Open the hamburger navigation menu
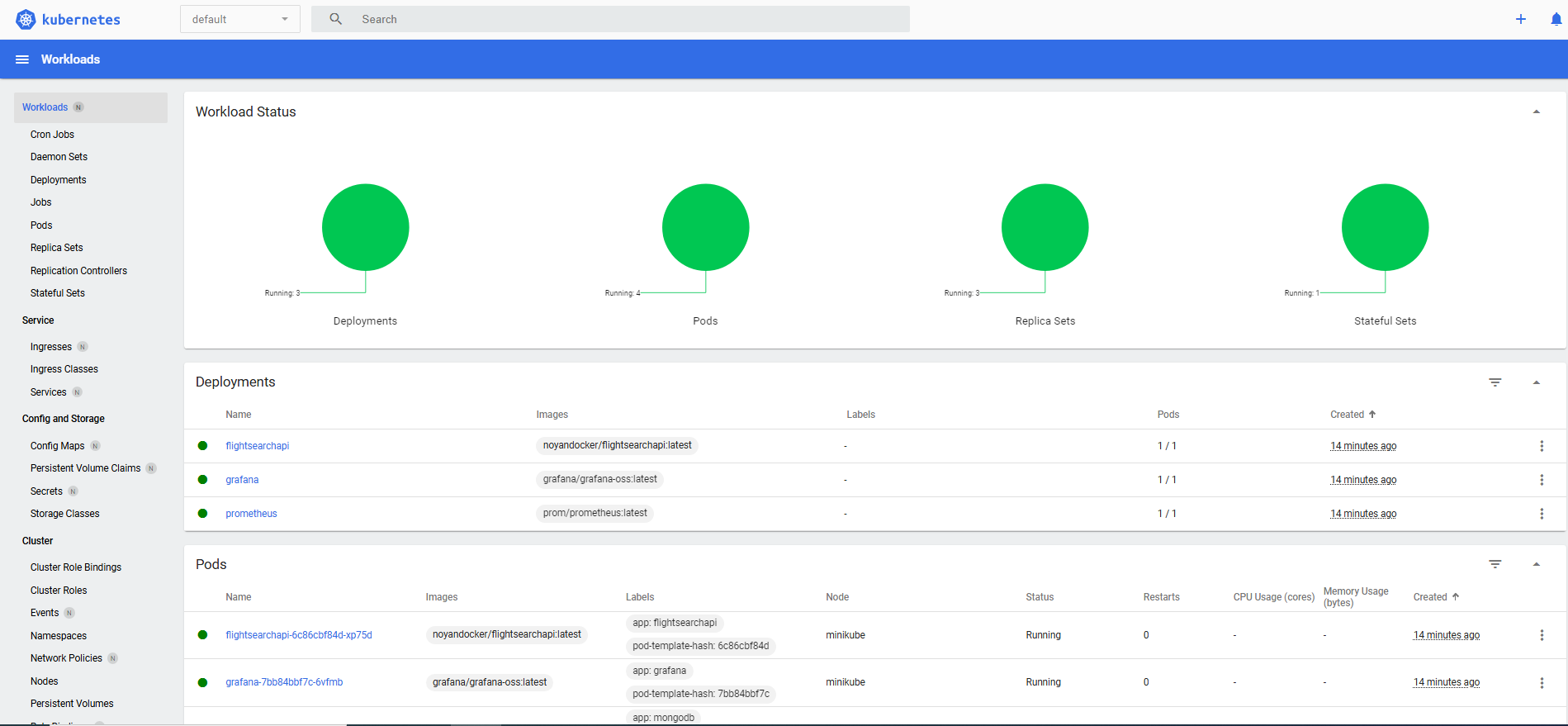Viewport: 1568px width, 726px height. coord(22,59)
